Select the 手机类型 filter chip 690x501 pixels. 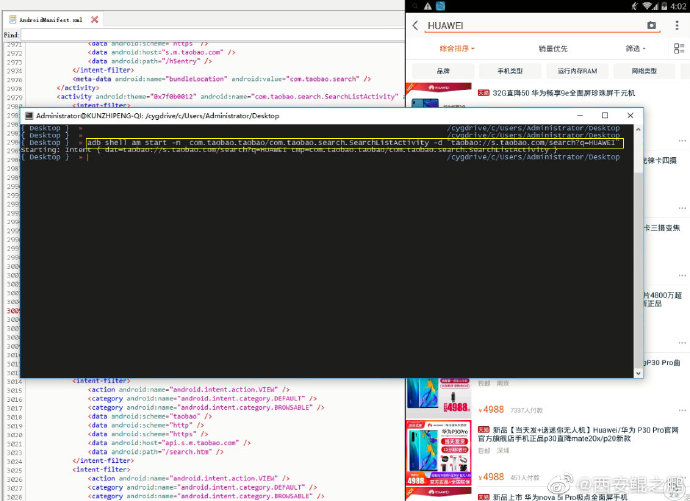click(510, 71)
